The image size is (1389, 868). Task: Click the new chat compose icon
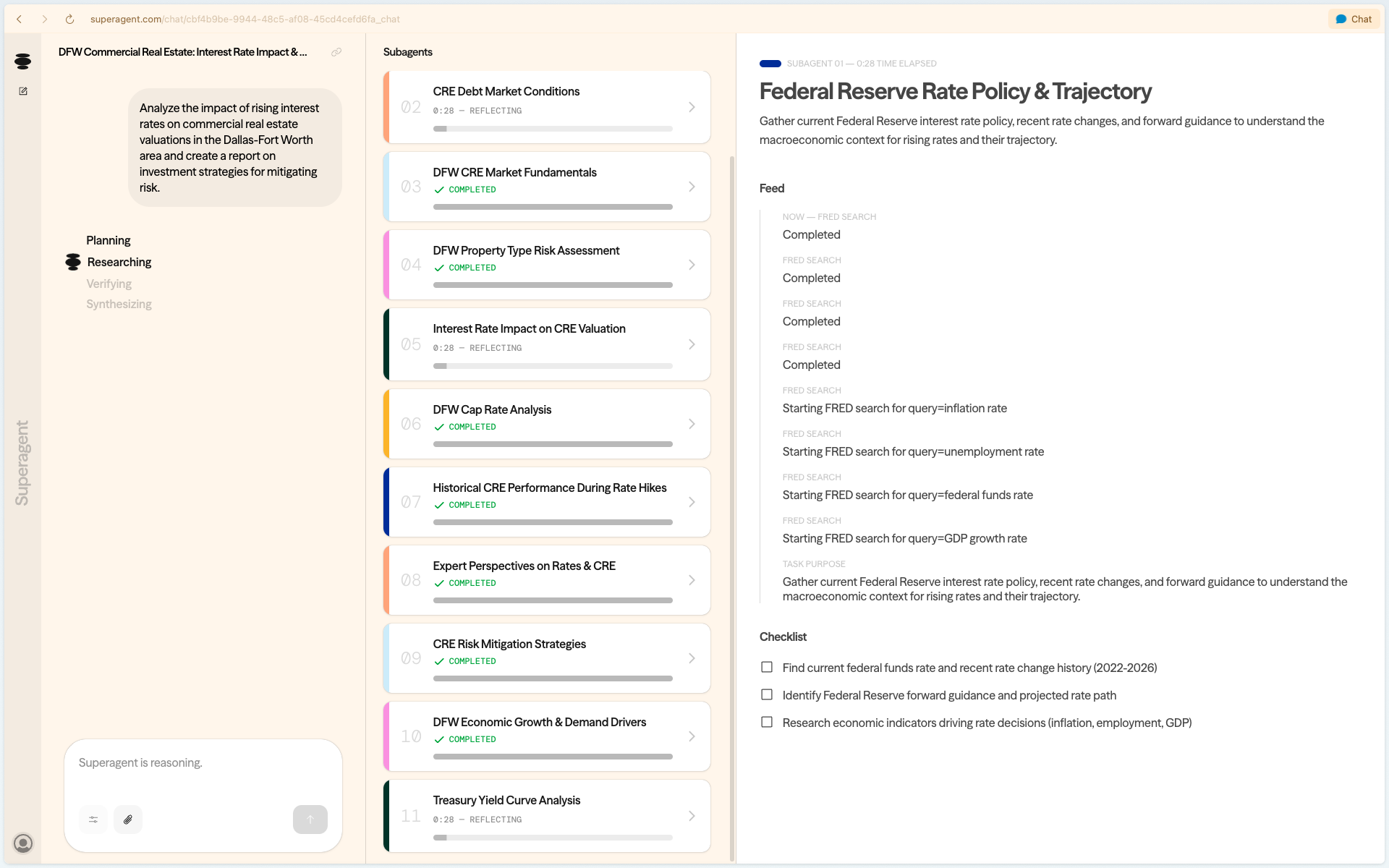point(23,91)
